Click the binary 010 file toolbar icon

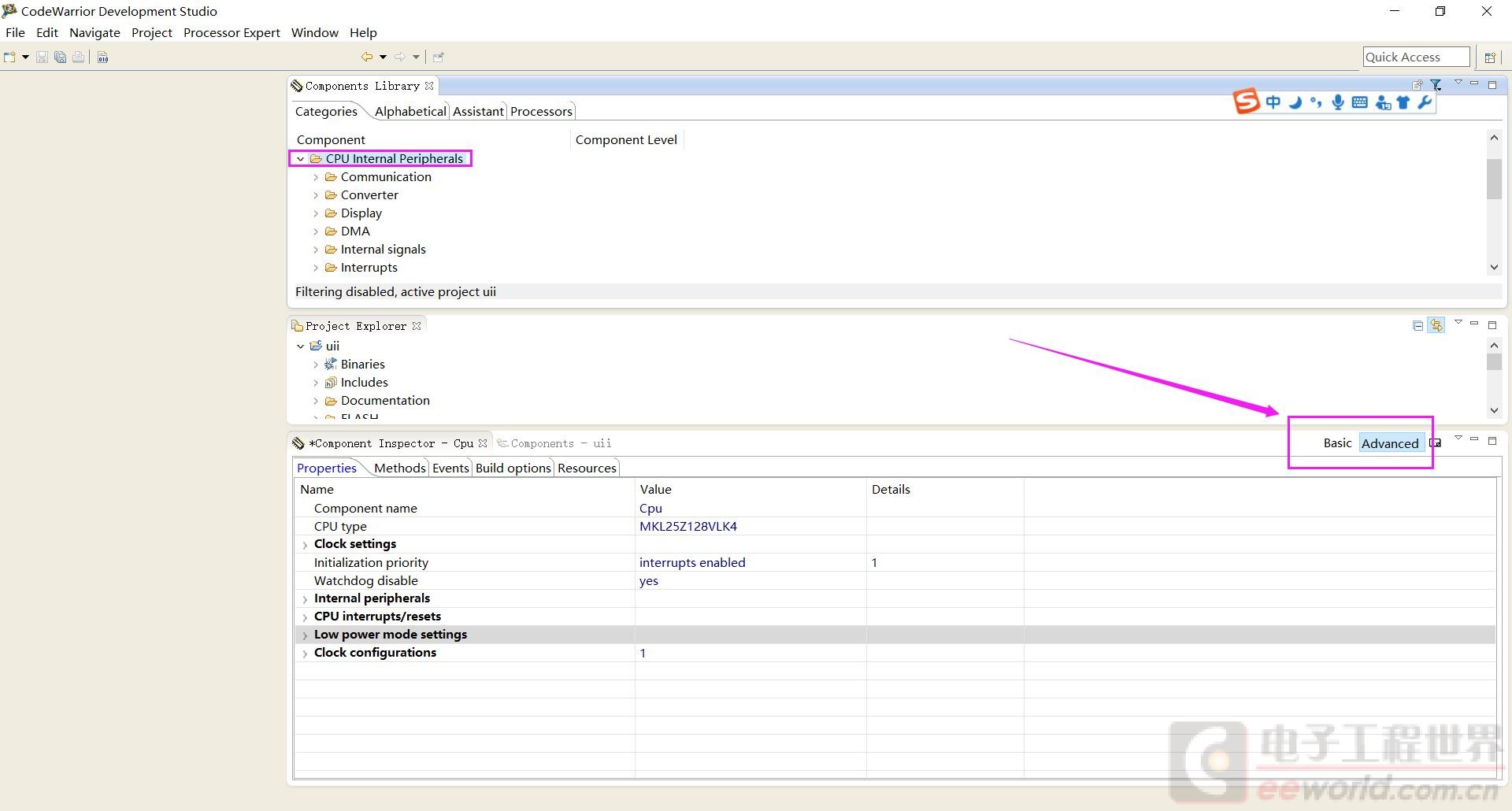[x=103, y=57]
